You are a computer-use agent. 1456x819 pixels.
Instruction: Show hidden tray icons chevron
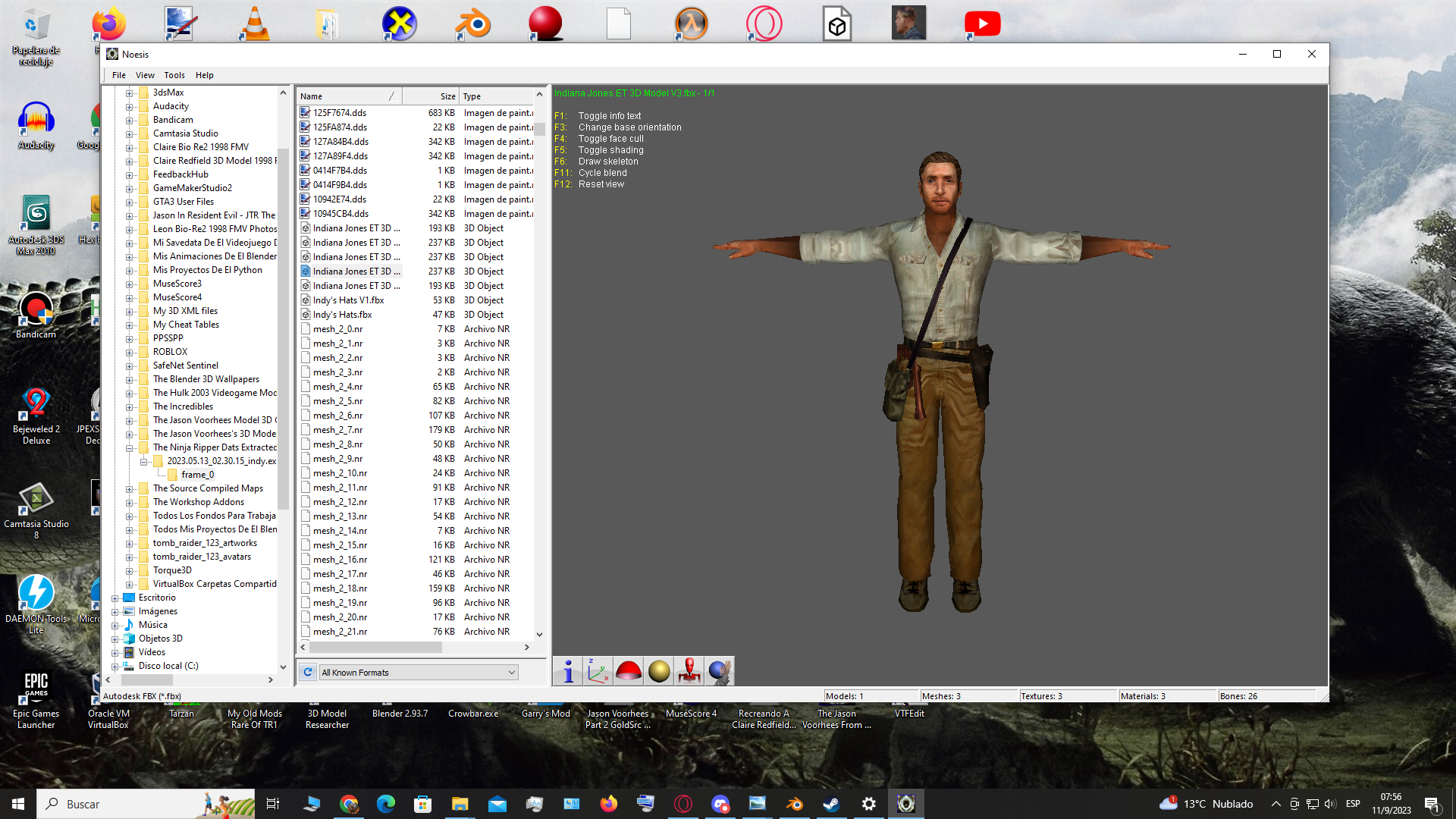coord(1276,804)
